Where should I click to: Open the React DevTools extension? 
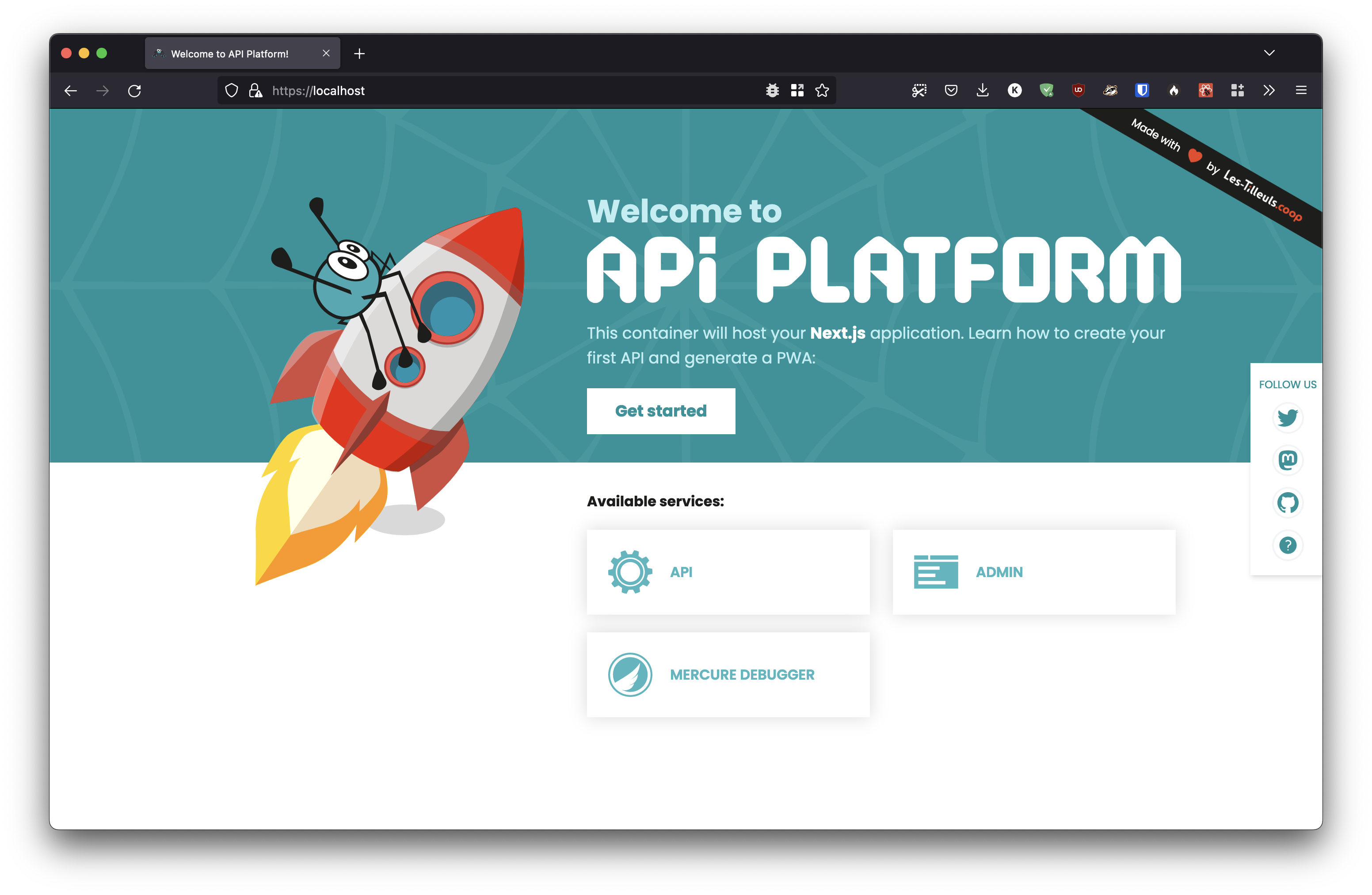point(1205,91)
